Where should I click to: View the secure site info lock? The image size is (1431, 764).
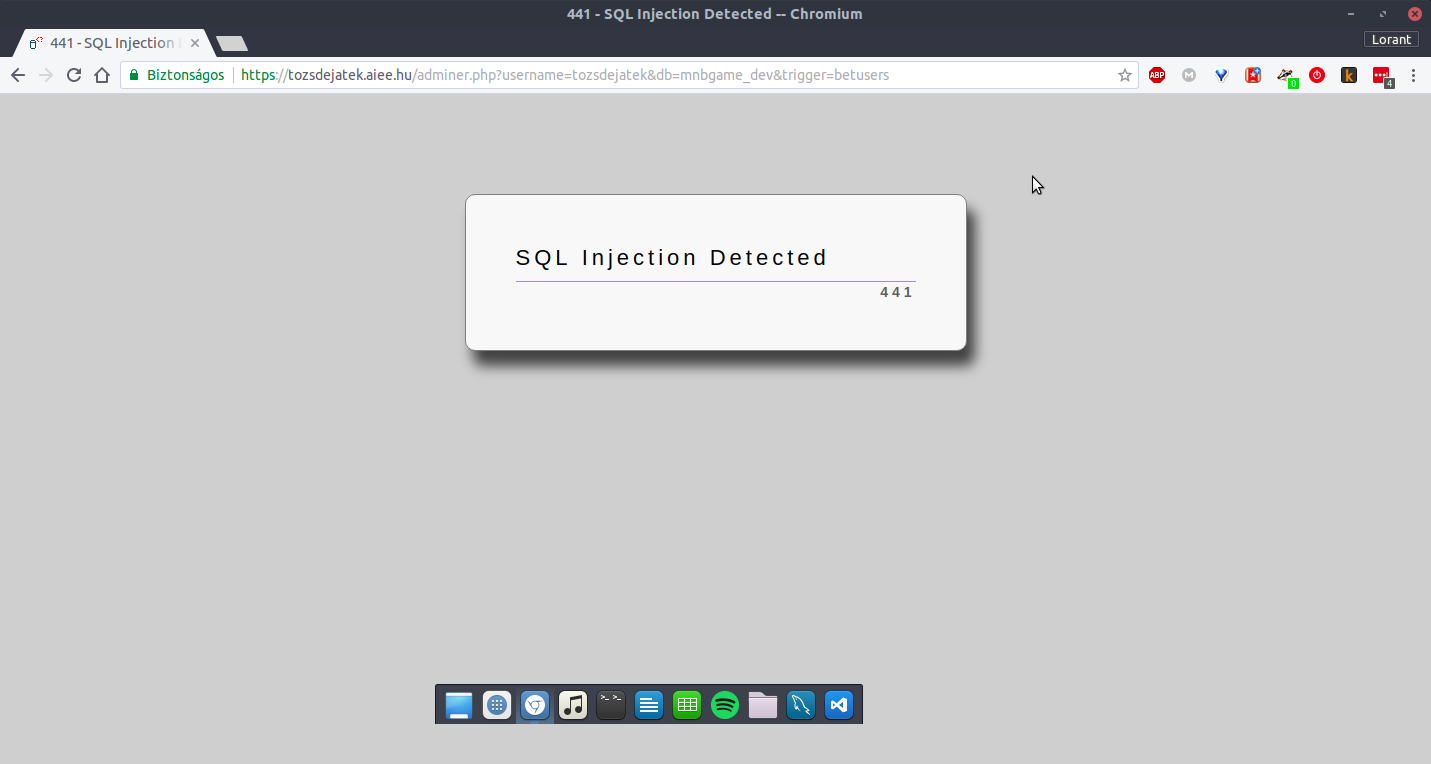(134, 75)
